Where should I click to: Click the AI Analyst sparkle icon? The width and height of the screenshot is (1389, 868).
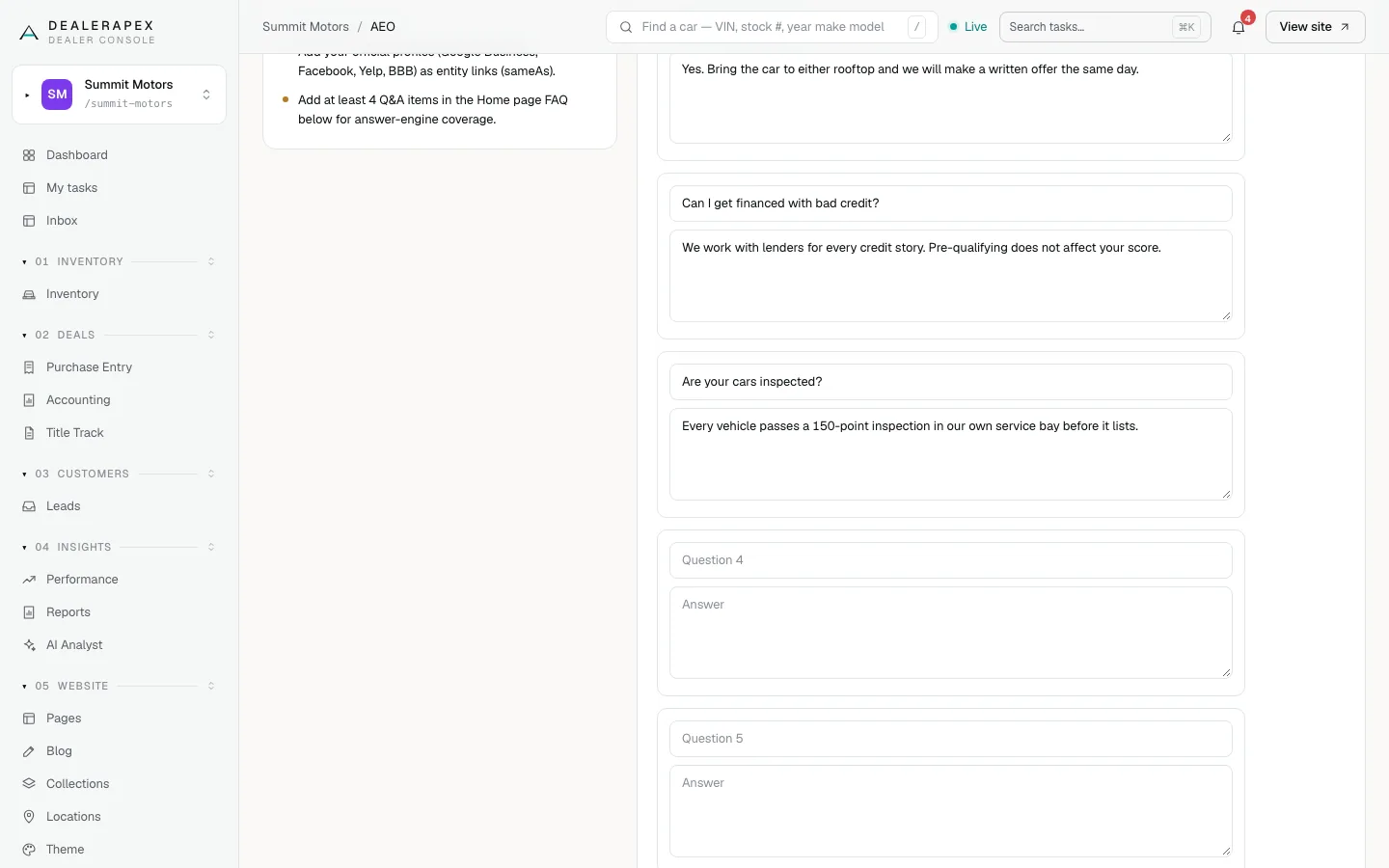click(29, 645)
